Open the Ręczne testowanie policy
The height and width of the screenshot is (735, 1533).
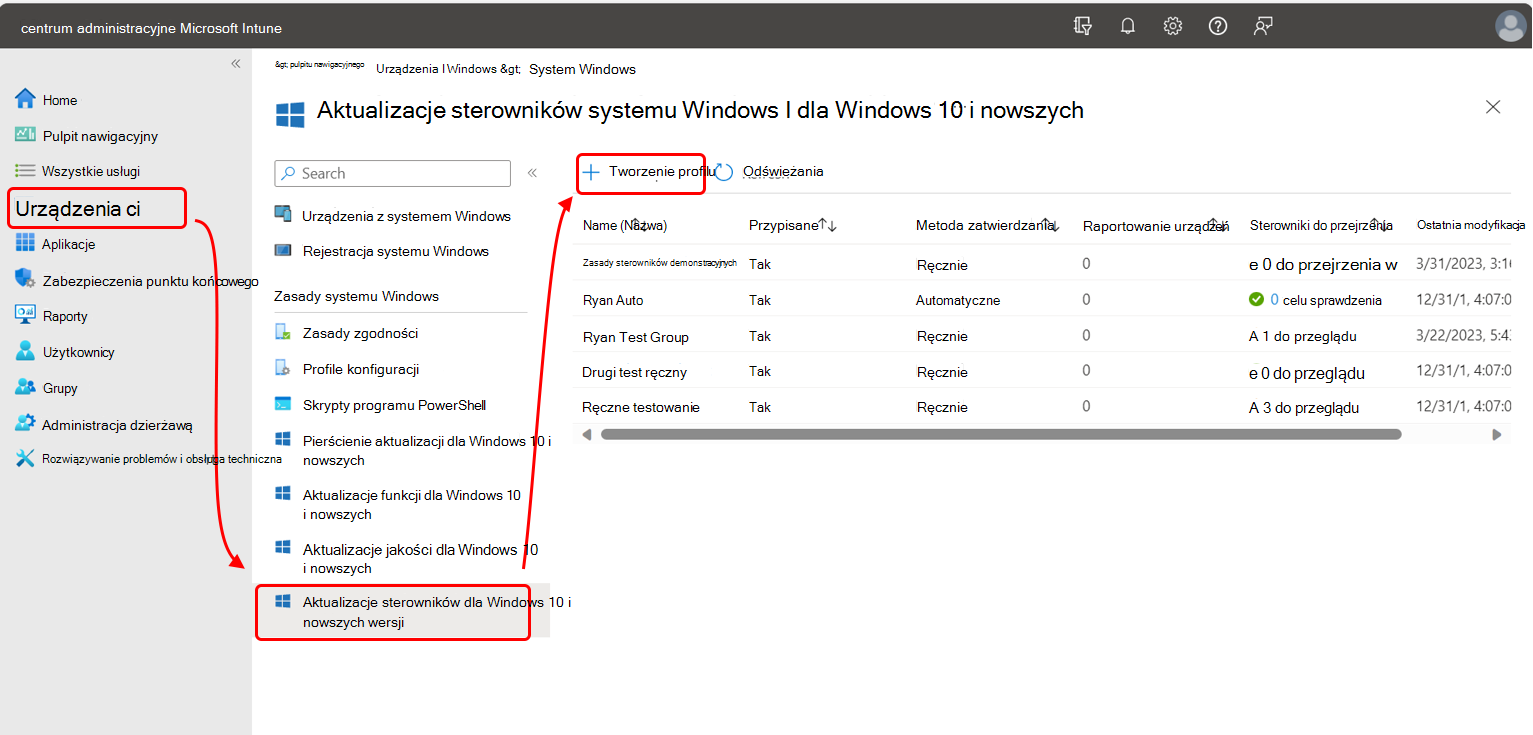(641, 407)
